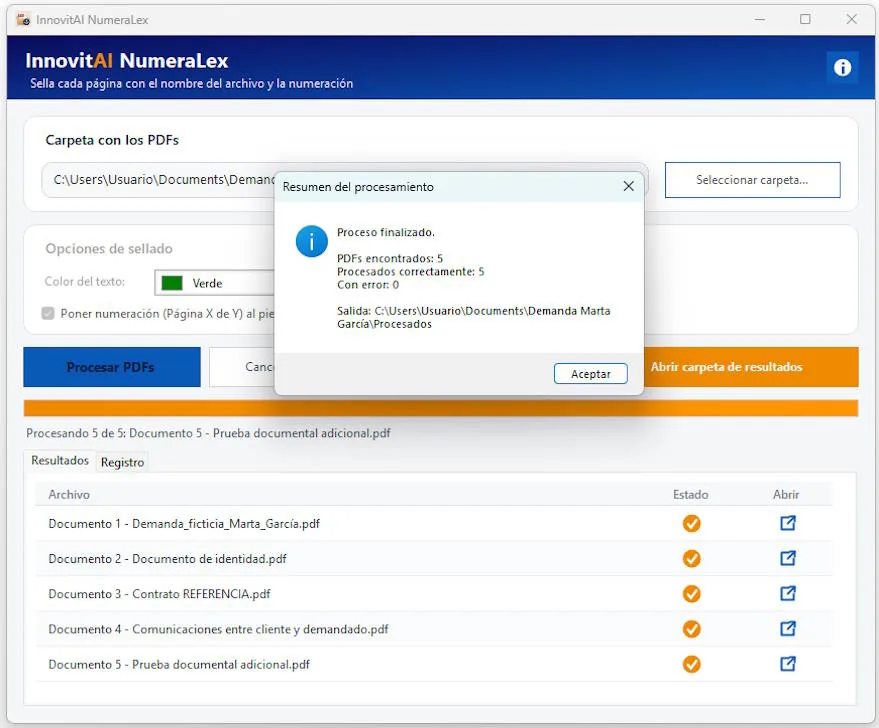Minimize the InnovitAI NumeraLex window
This screenshot has height=728, width=879.
(x=760, y=19)
